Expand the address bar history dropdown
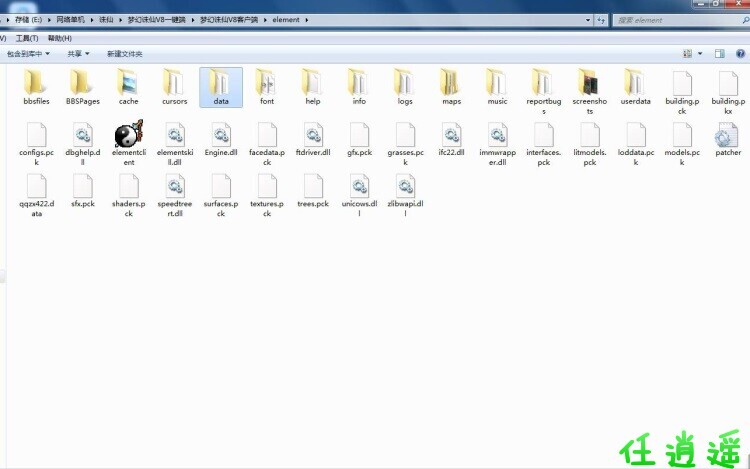Viewport: 750px width, 469px height. click(x=587, y=19)
